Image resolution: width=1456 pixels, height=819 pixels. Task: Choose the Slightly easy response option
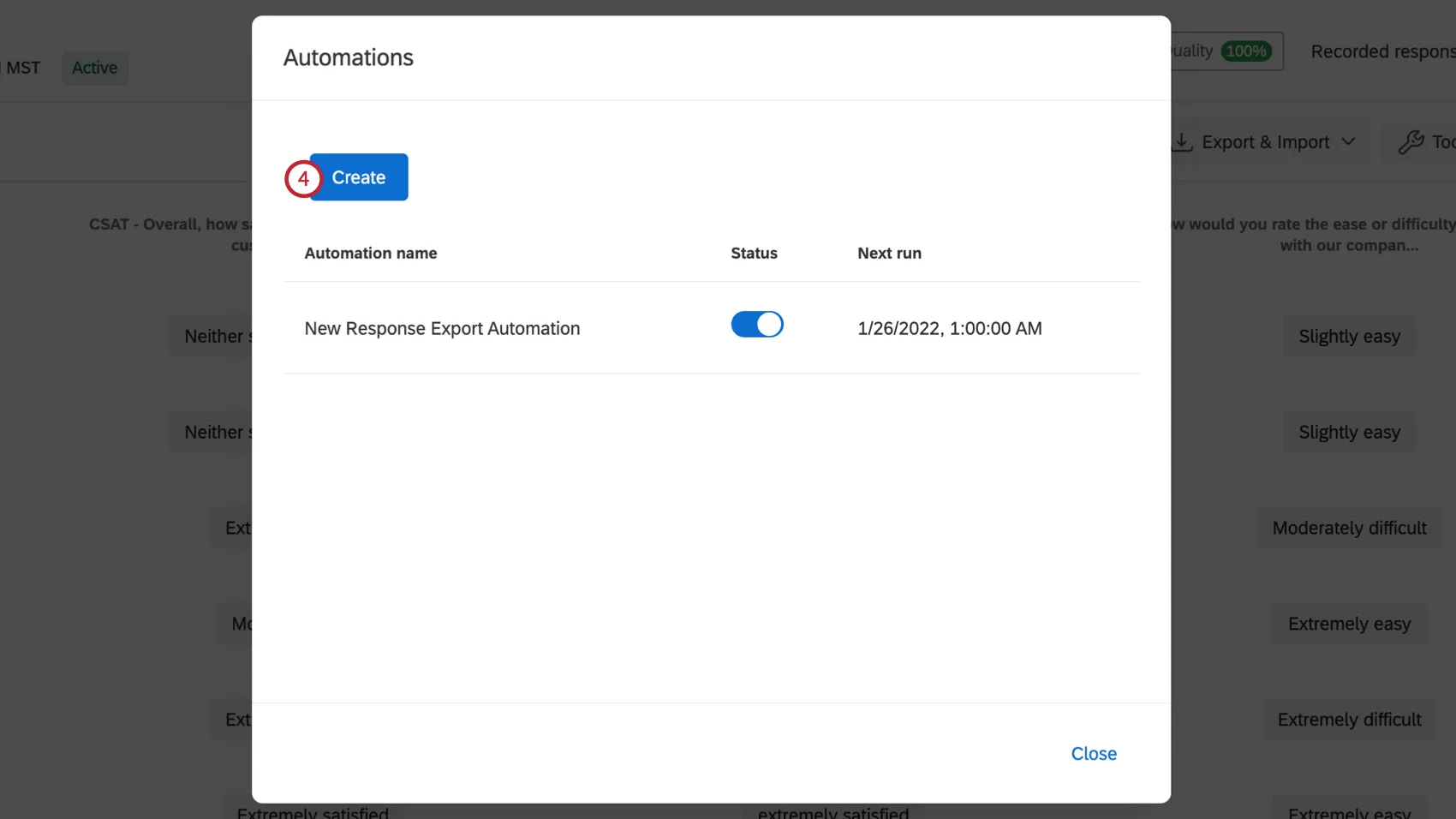1349,336
